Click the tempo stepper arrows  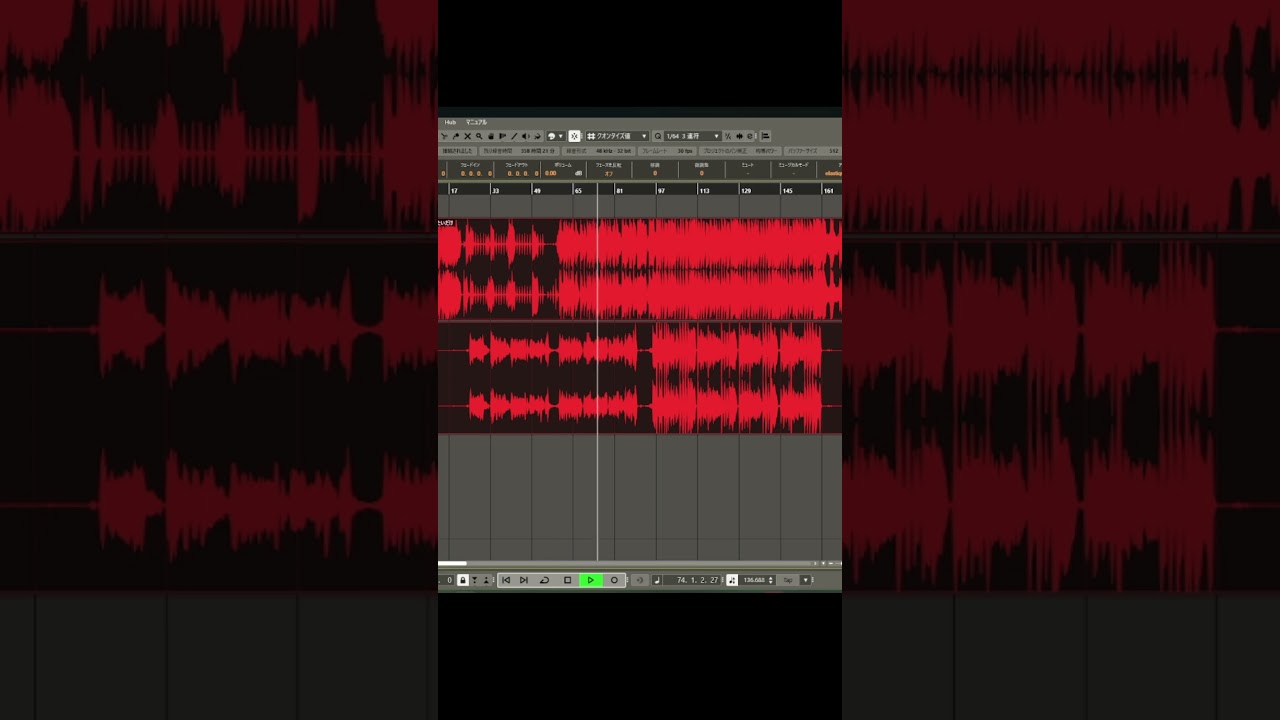click(x=771, y=580)
